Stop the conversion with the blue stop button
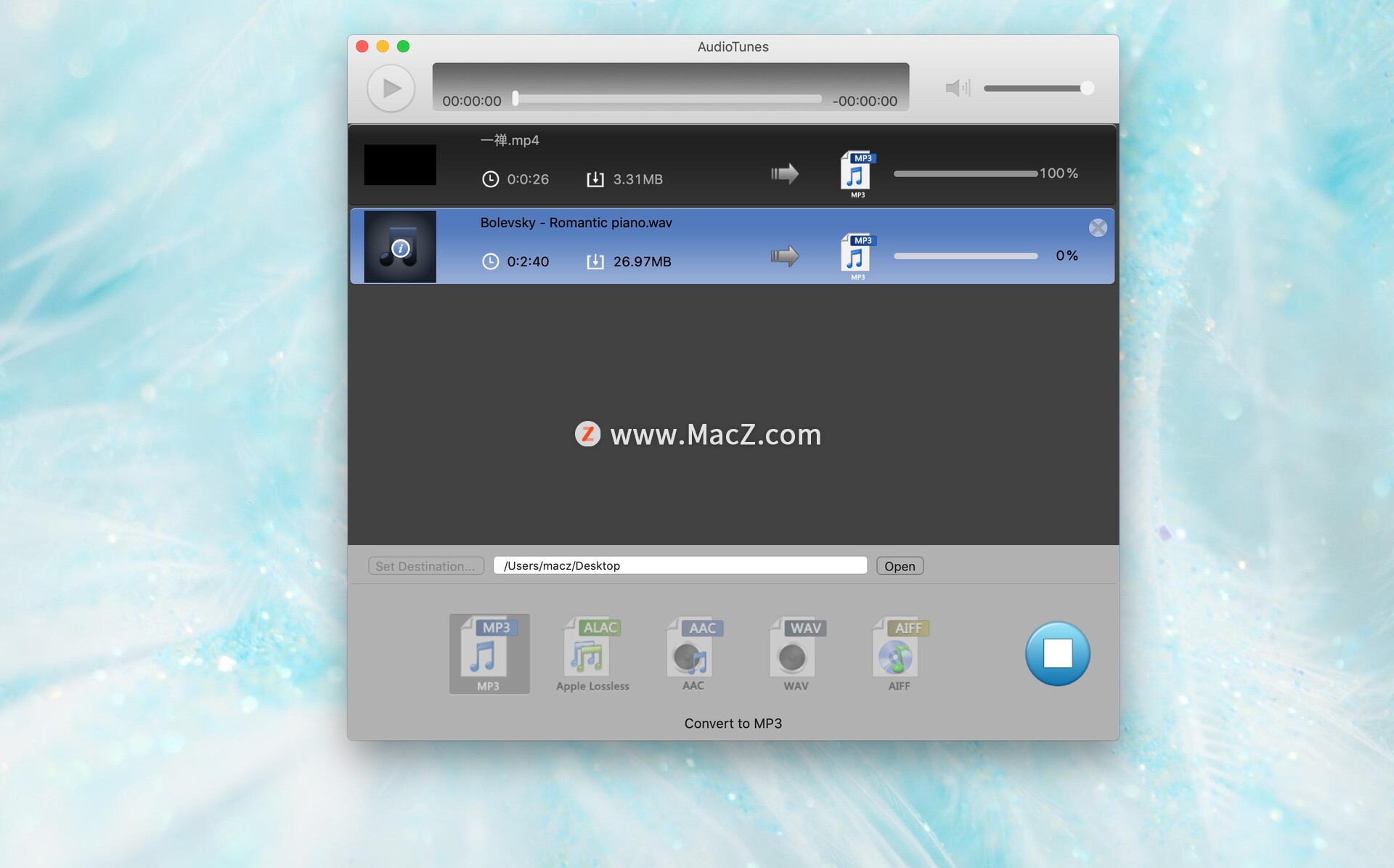Viewport: 1394px width, 868px height. tap(1057, 653)
